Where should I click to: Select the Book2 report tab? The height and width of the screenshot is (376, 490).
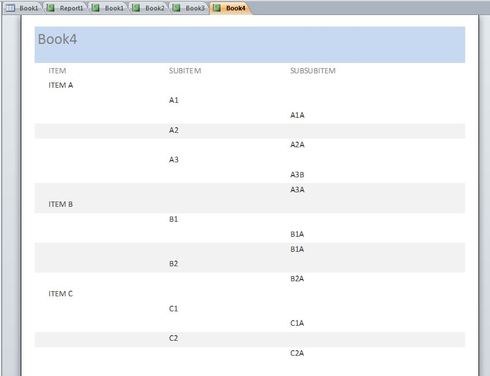(149, 8)
